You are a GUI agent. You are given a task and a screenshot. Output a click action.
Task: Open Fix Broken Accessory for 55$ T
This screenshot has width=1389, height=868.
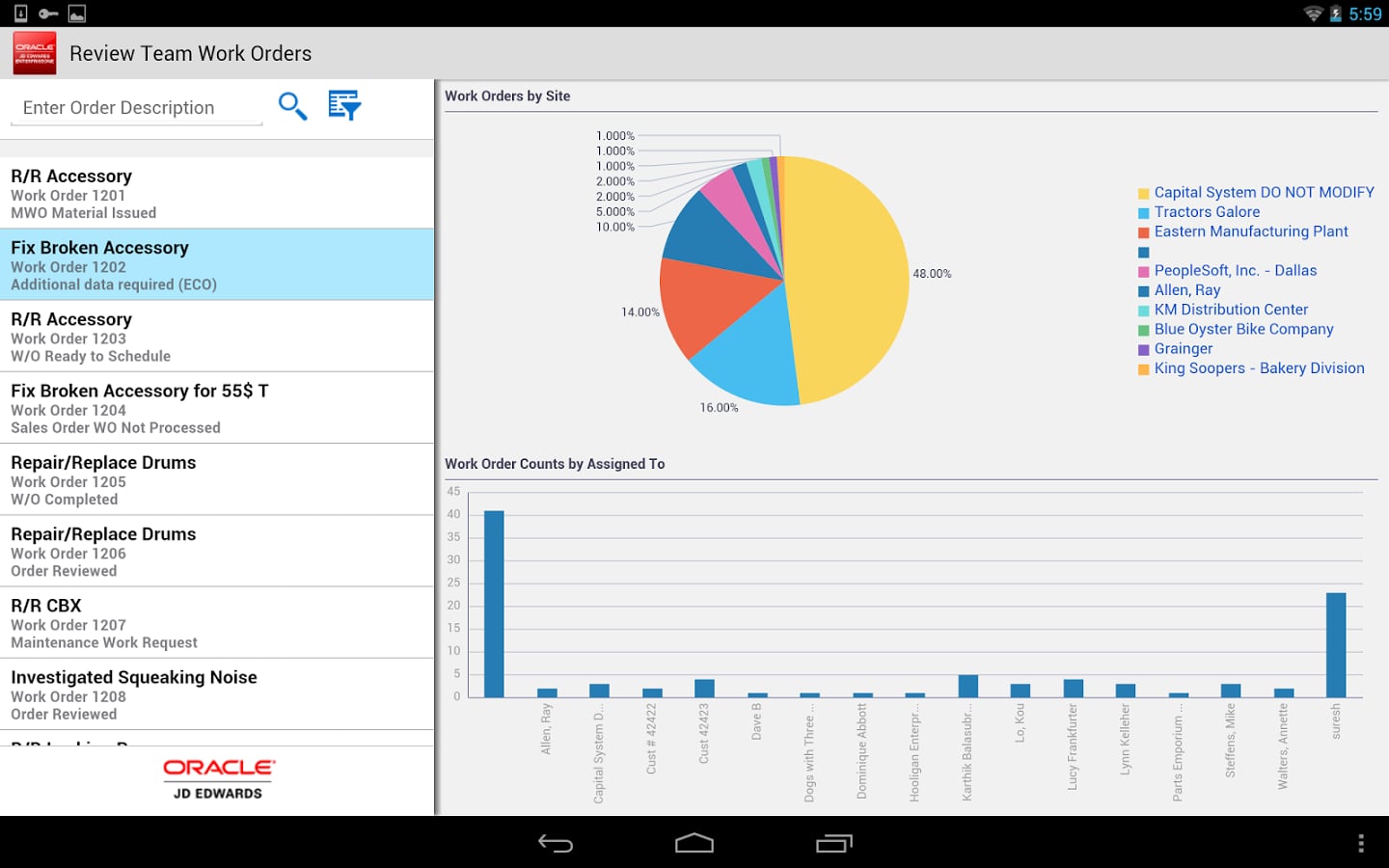217,408
